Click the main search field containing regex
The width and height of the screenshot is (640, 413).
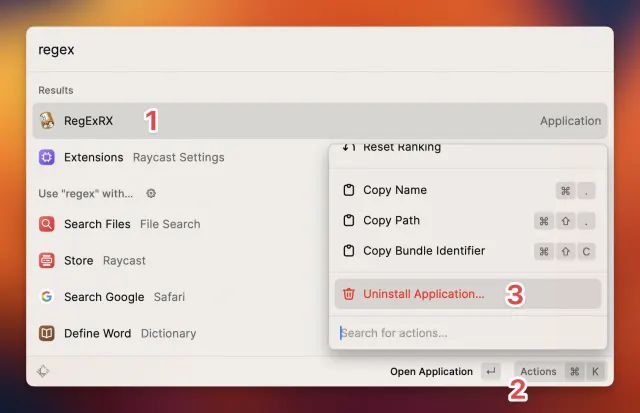320,50
